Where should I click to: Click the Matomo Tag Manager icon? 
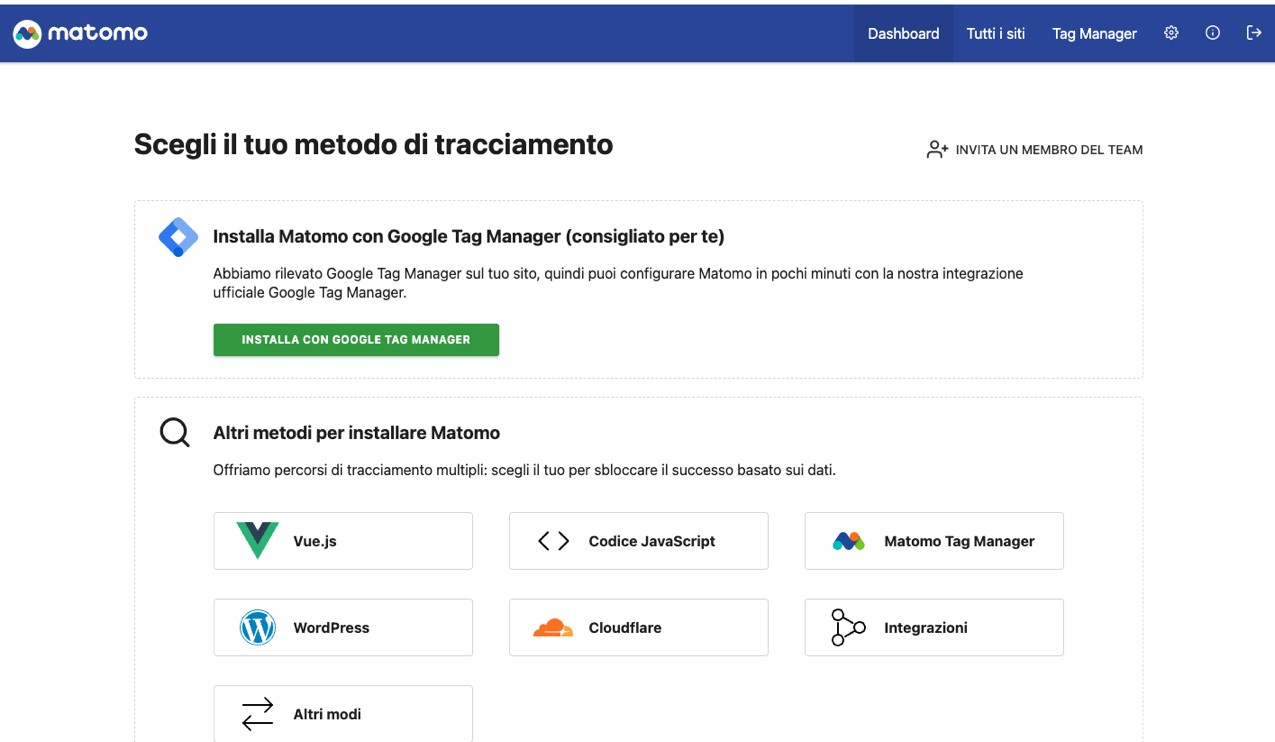click(848, 541)
